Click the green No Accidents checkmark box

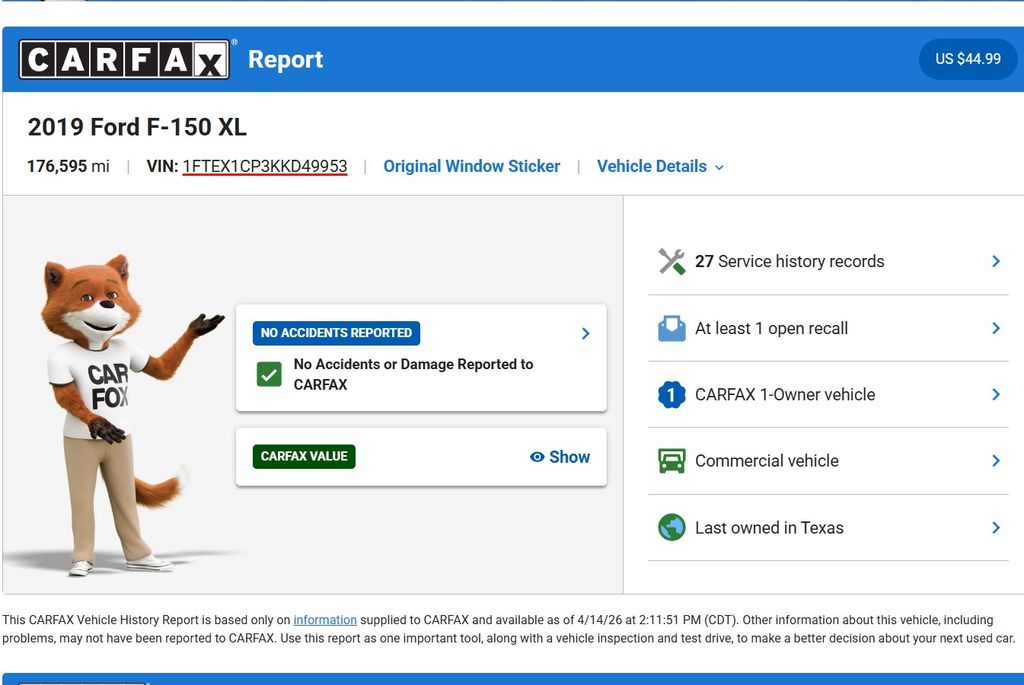(269, 375)
